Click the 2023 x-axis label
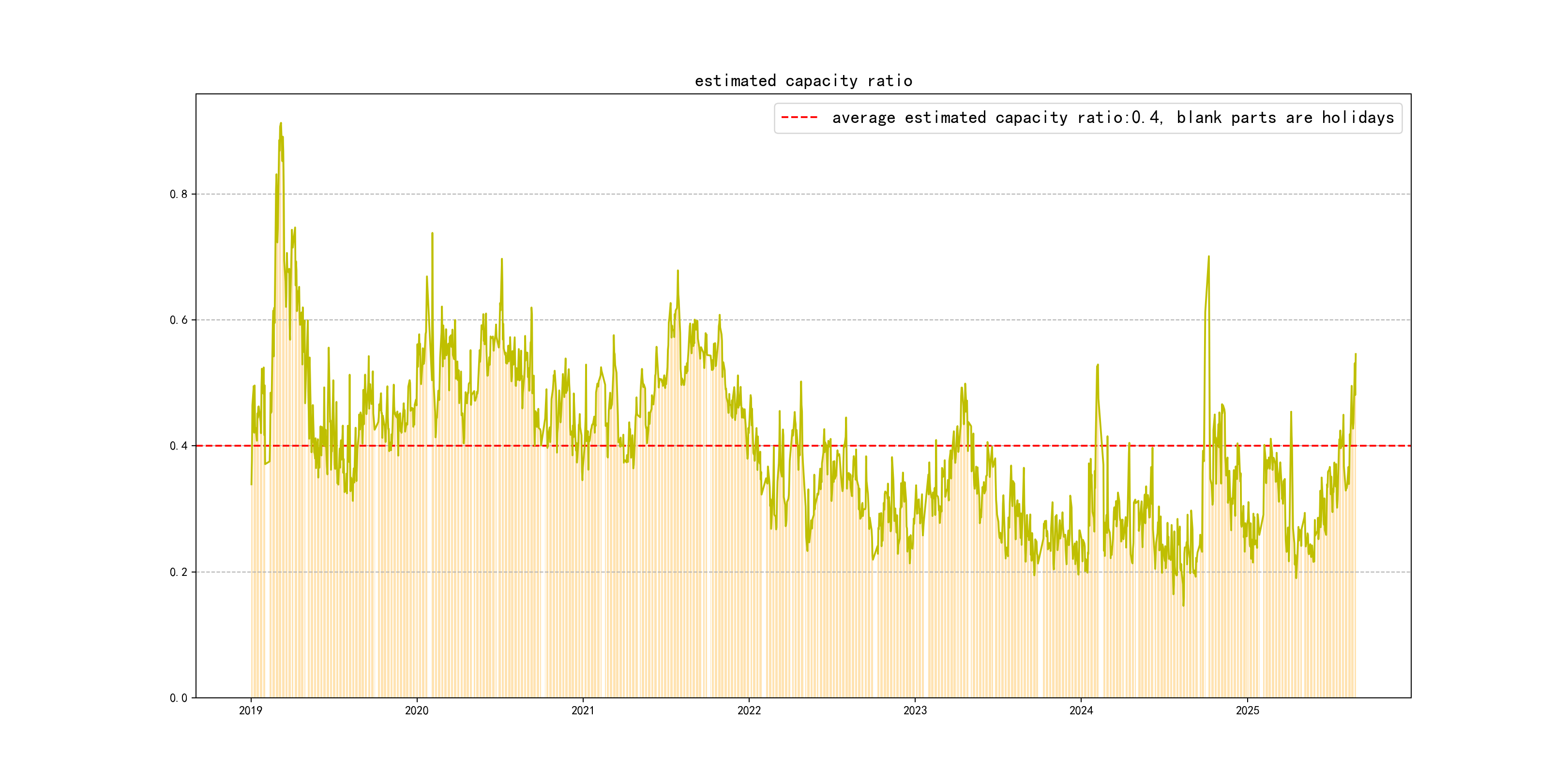1568x784 pixels. pyautogui.click(x=915, y=710)
